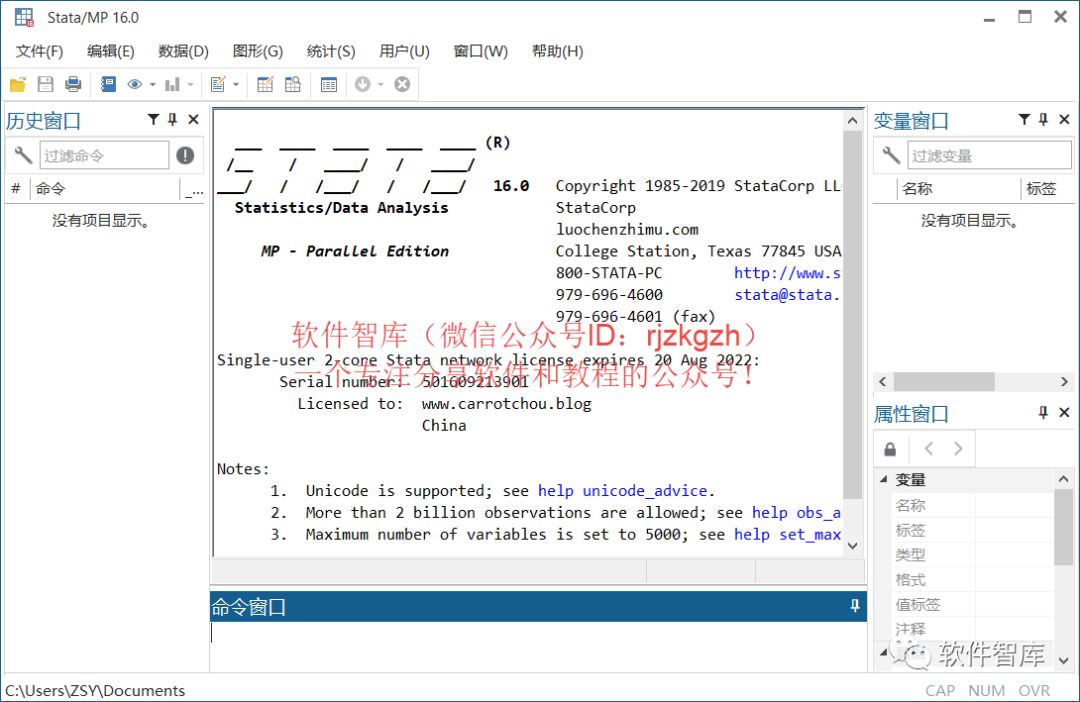Open the Graph icon dropdown arrow
1080x702 pixels.
(190, 85)
